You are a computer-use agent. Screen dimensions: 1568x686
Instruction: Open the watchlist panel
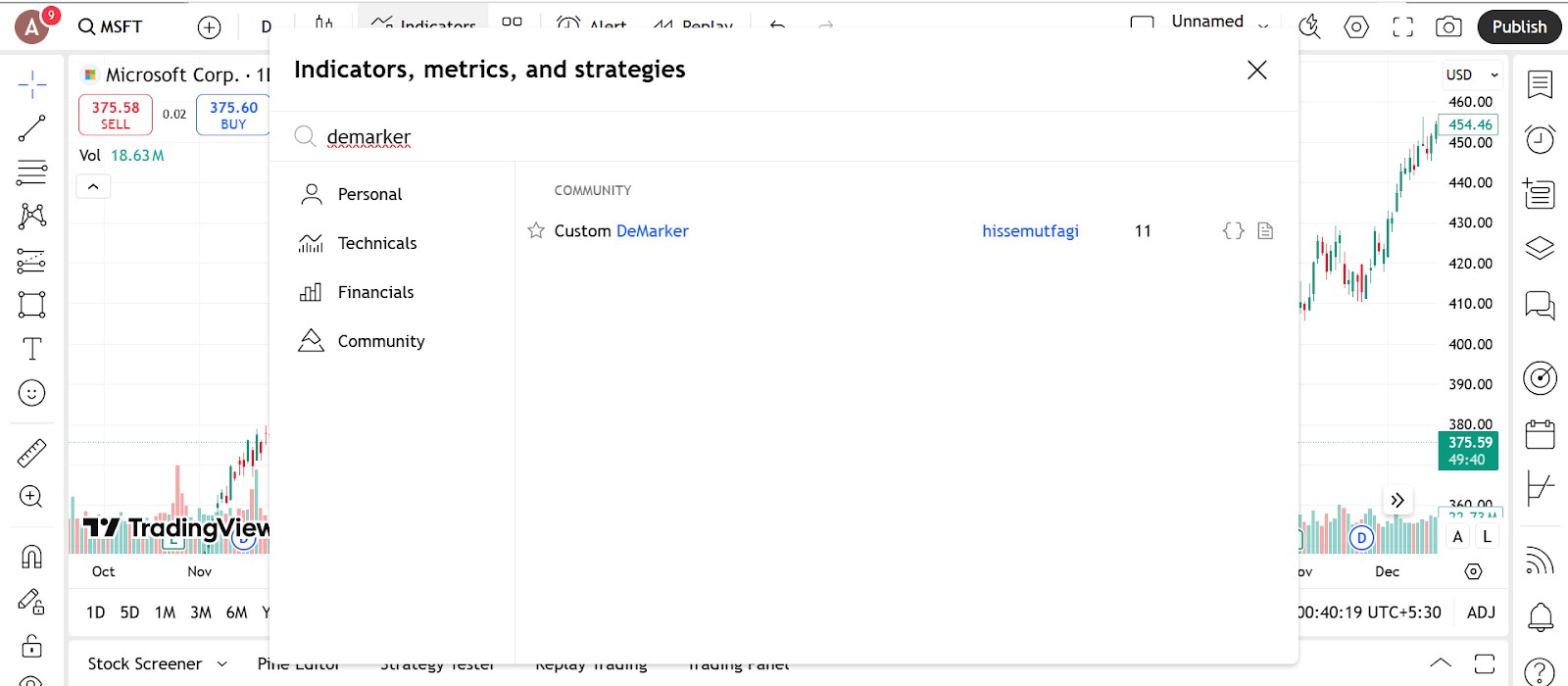tap(1540, 85)
